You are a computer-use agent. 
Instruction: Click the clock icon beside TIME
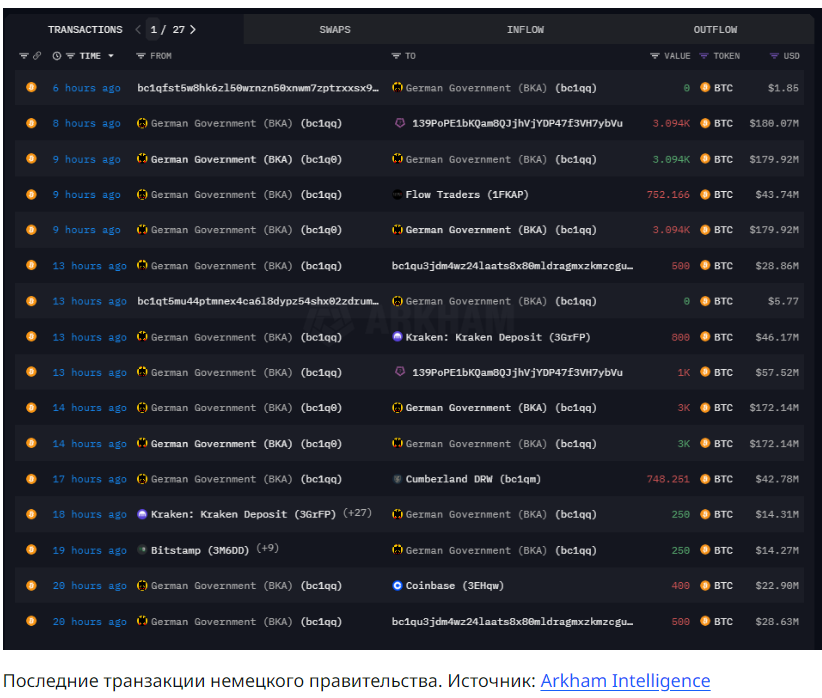(x=57, y=56)
